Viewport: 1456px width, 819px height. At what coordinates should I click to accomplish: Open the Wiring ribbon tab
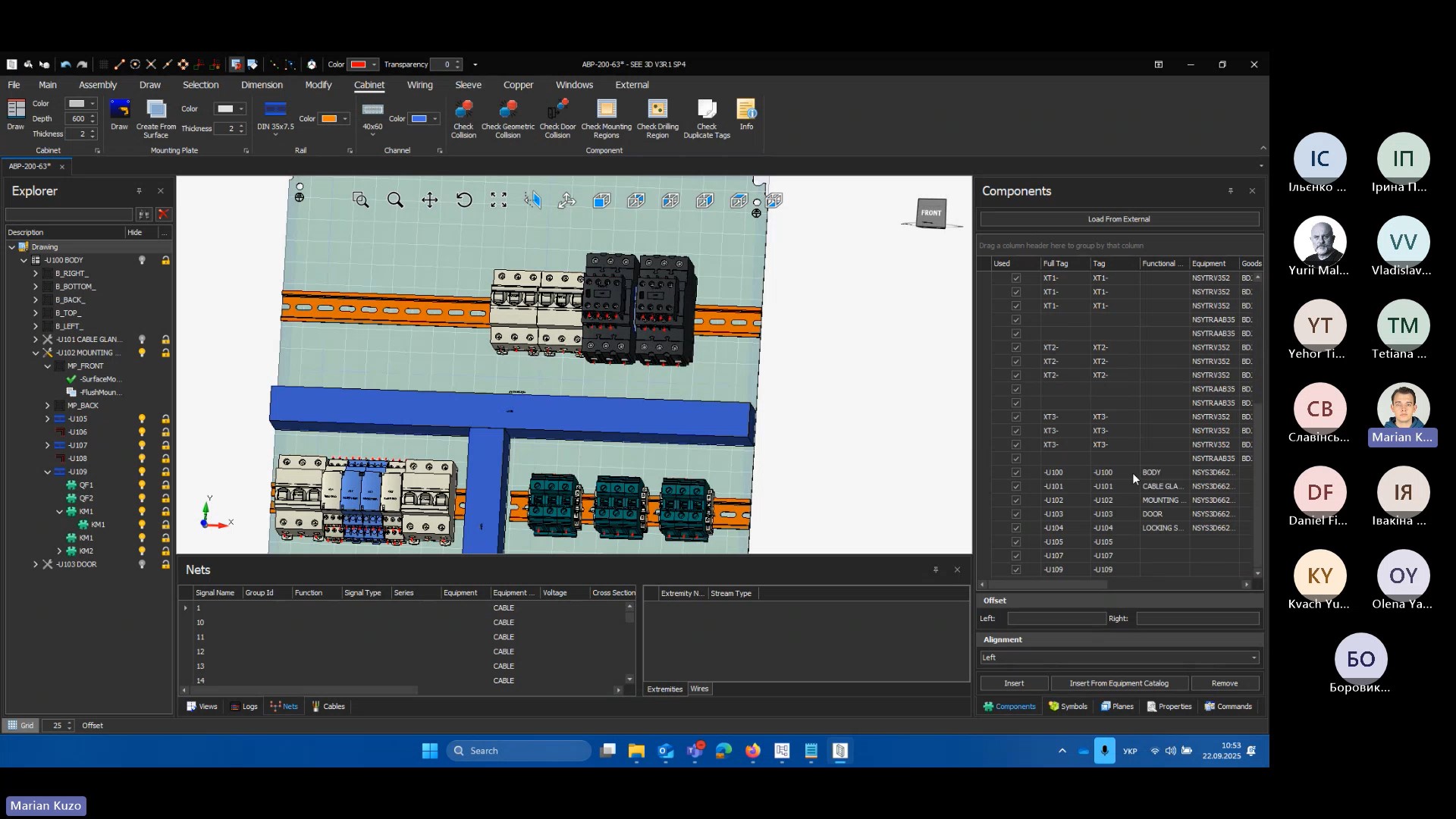419,85
